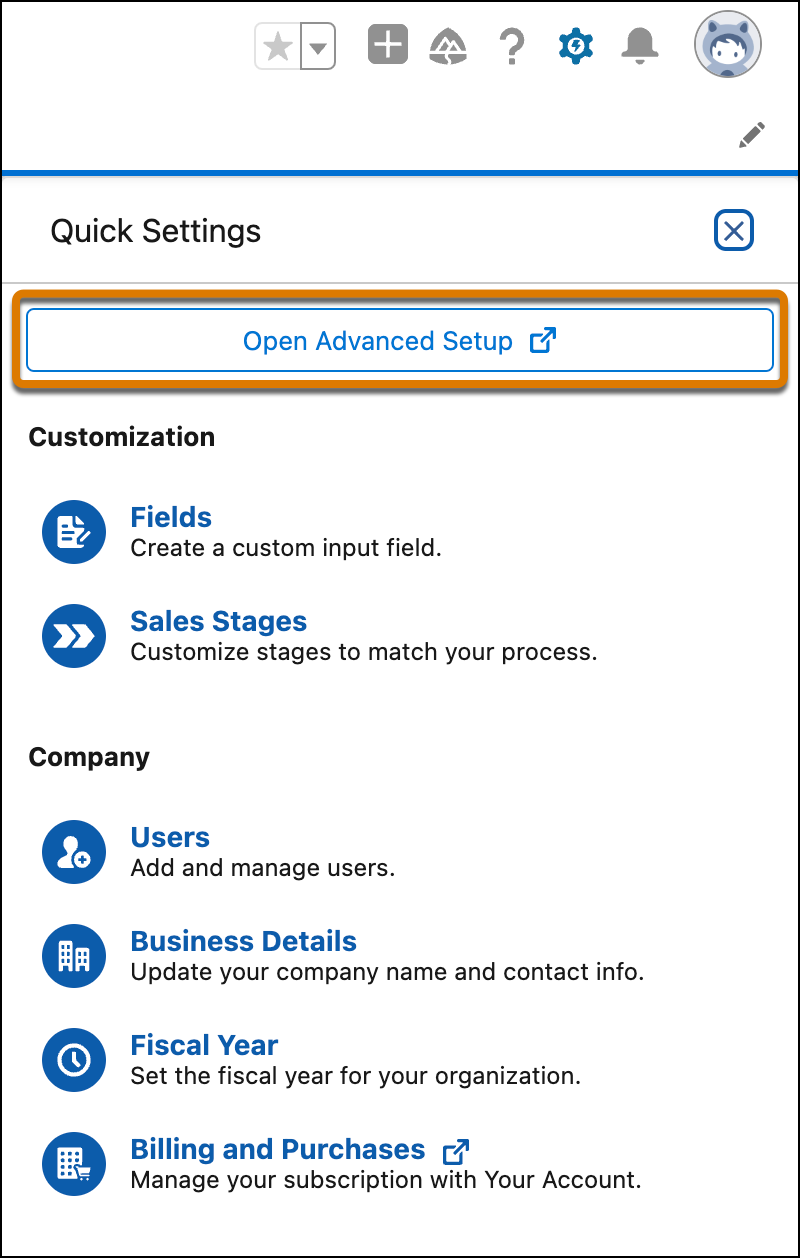Click the Billing and Purchases cart icon

[x=74, y=1164]
